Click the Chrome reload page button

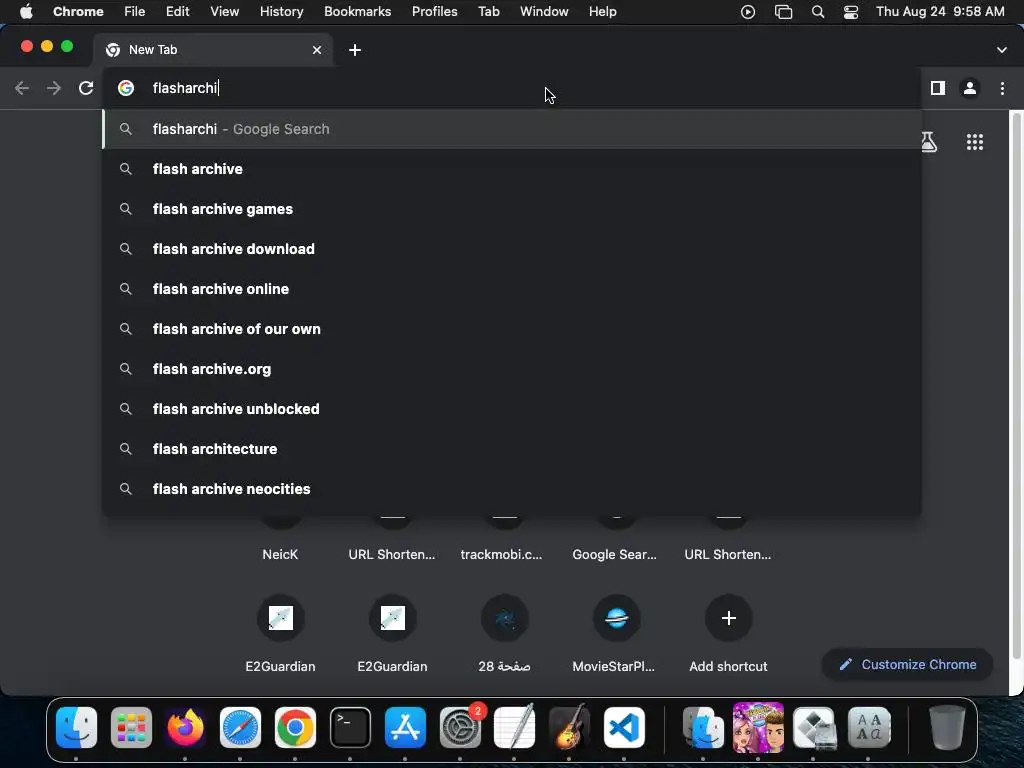coord(86,88)
